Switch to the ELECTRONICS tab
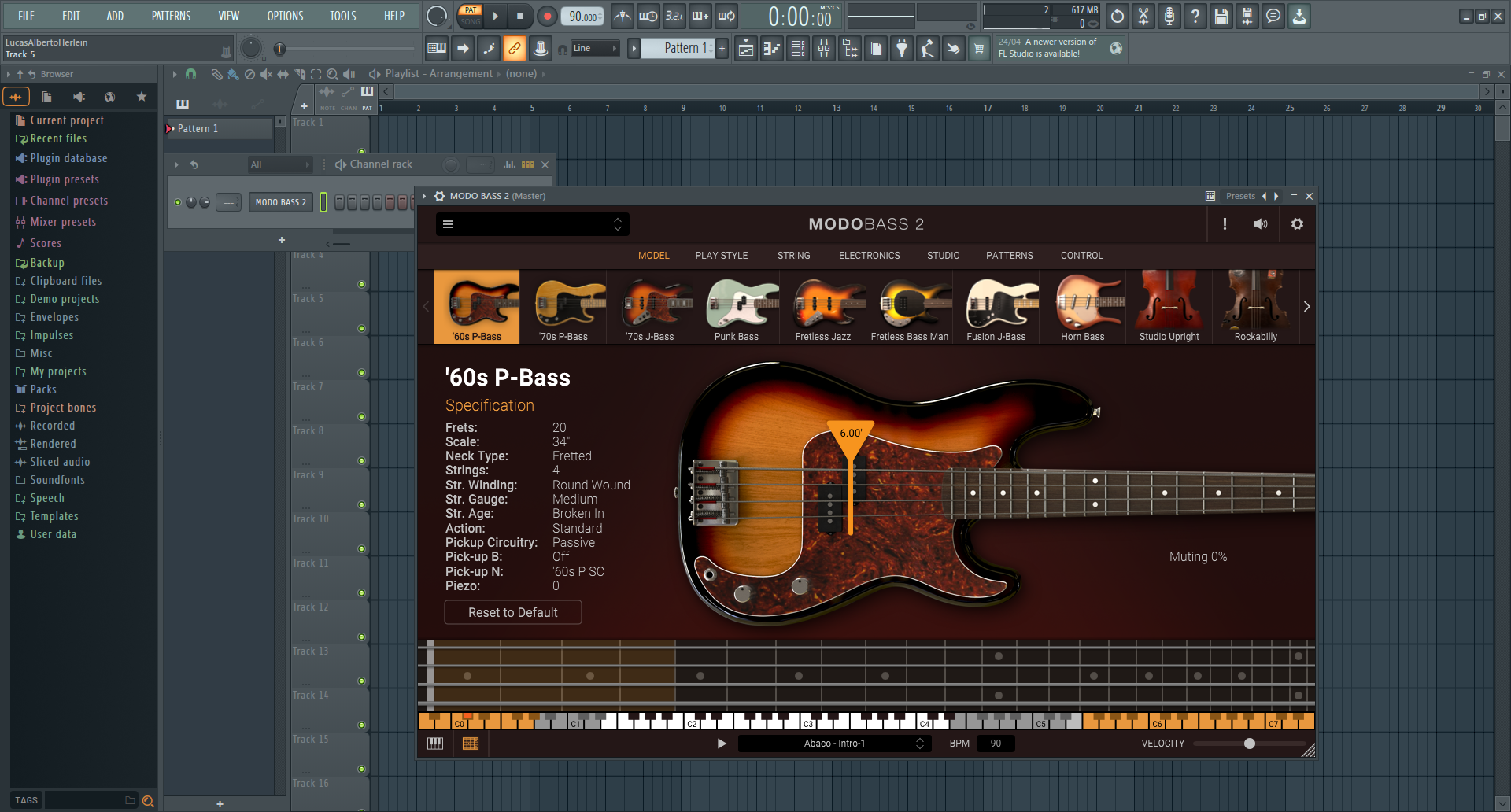The image size is (1511, 812). [869, 256]
